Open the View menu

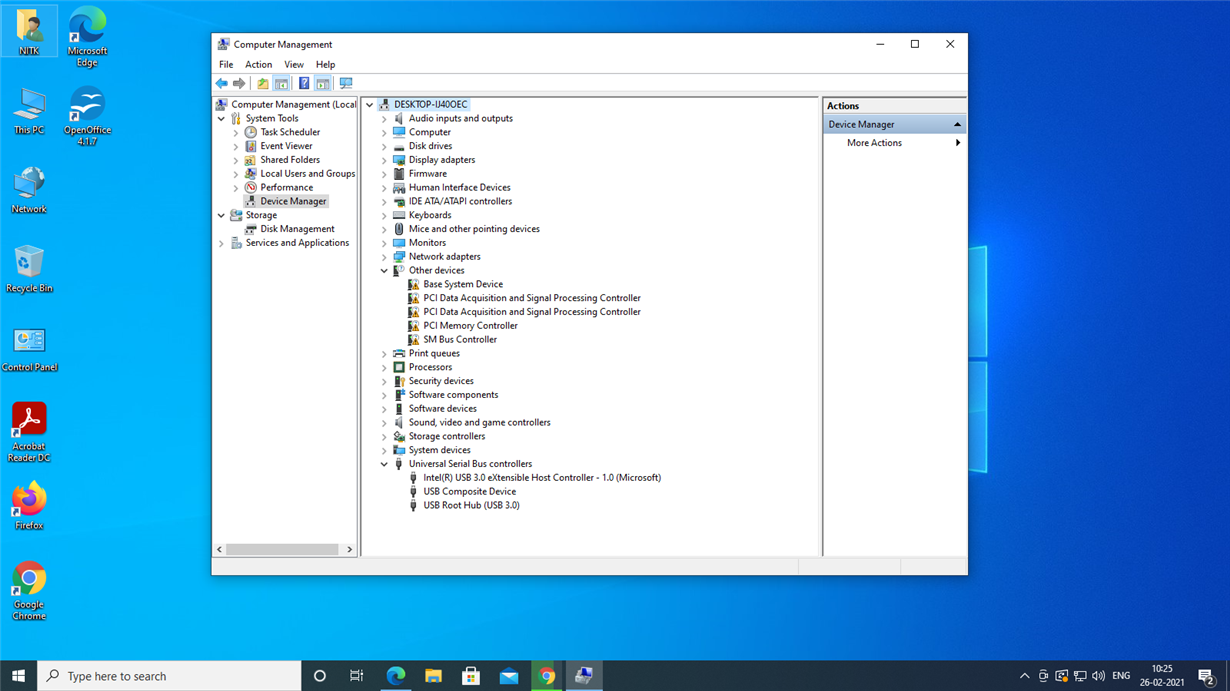(294, 64)
